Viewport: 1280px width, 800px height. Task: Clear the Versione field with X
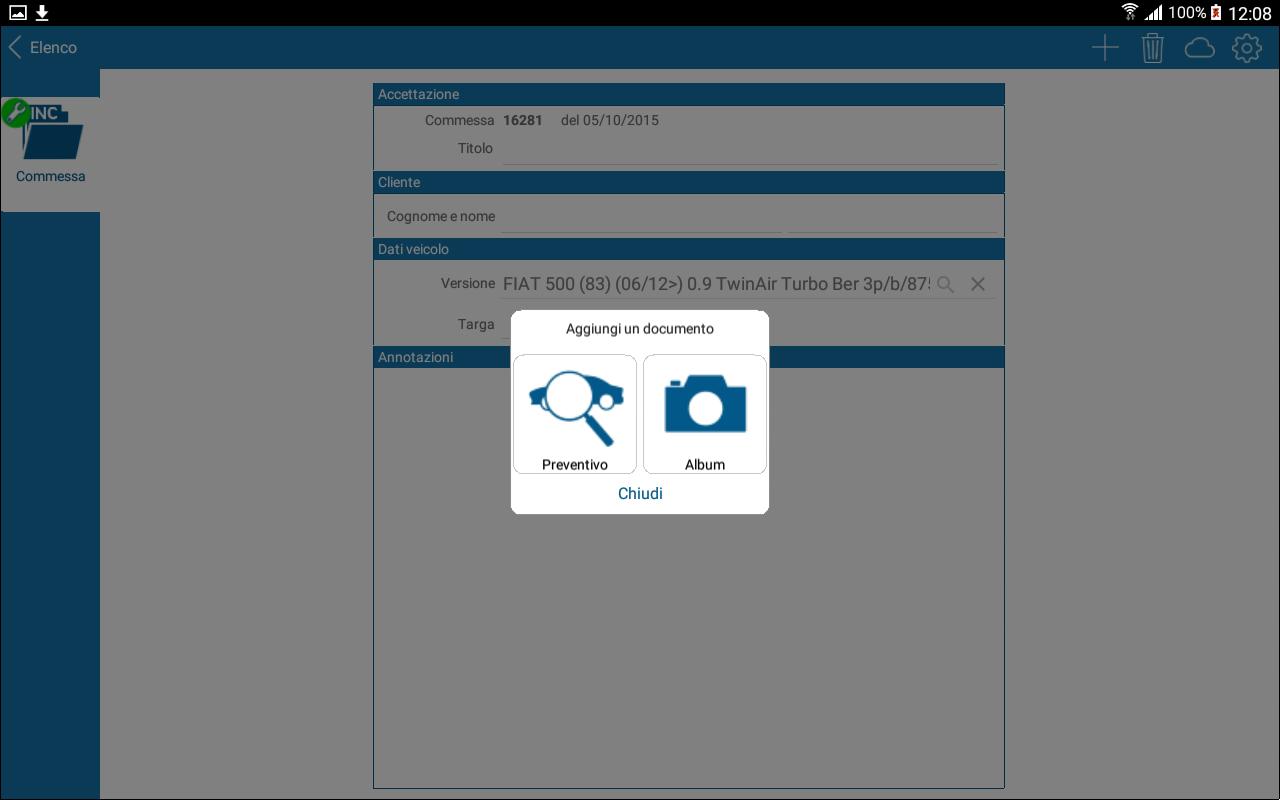click(978, 284)
